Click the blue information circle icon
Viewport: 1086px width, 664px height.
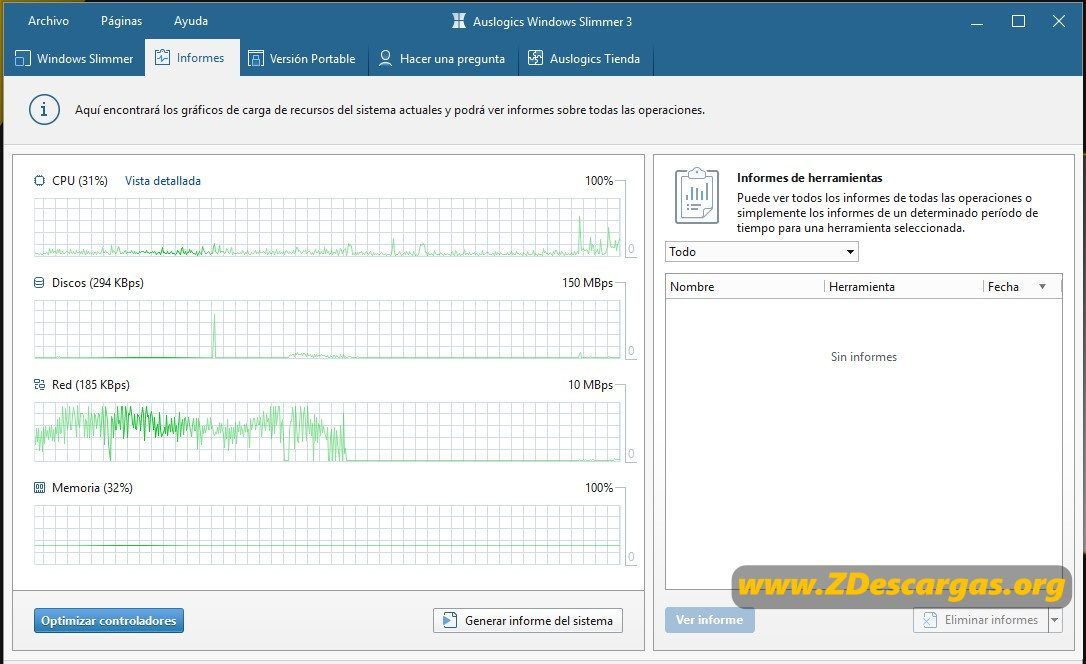pyautogui.click(x=44, y=109)
